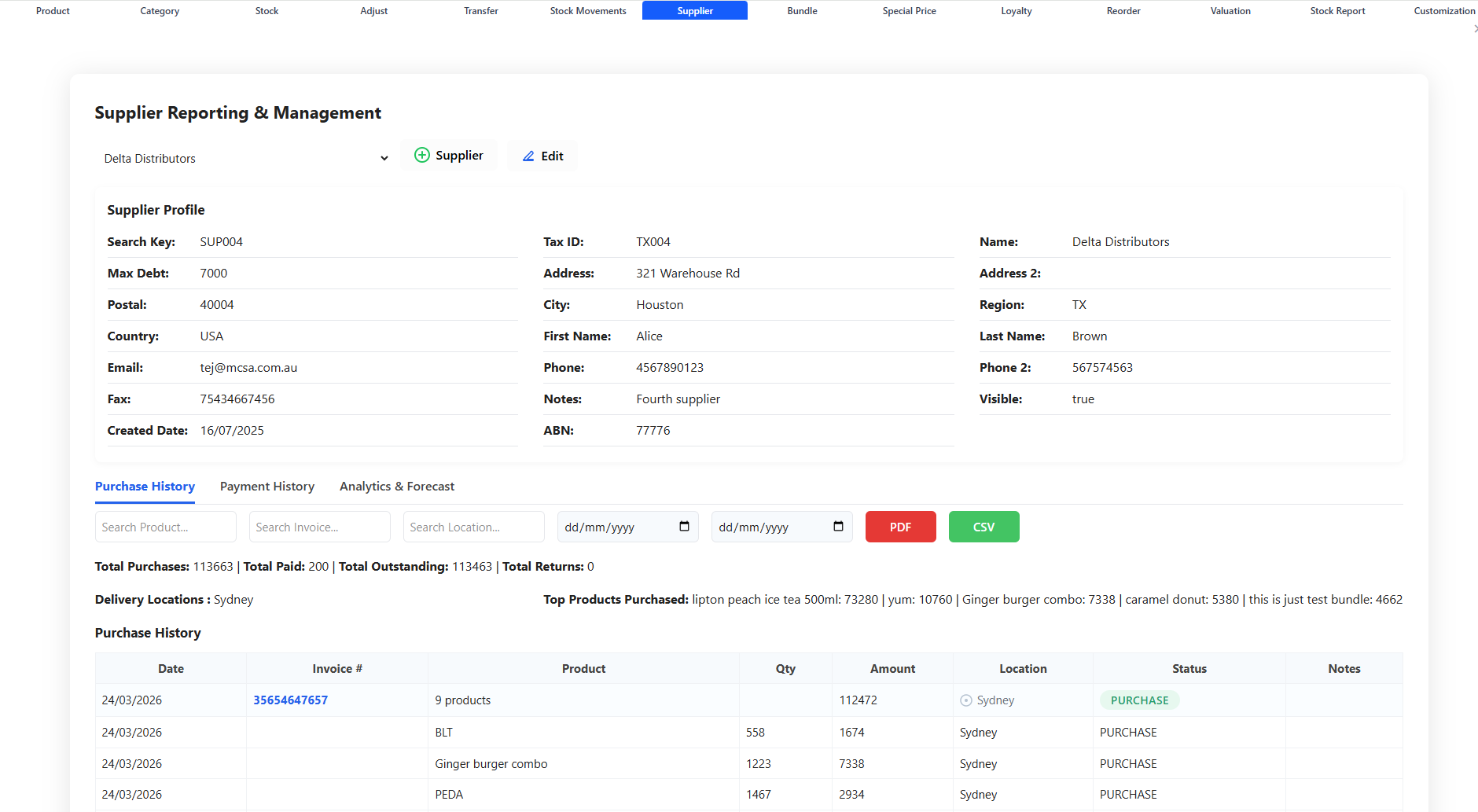Click the email tej@mcsa.com.au value
Image resolution: width=1478 pixels, height=812 pixels.
[248, 368]
